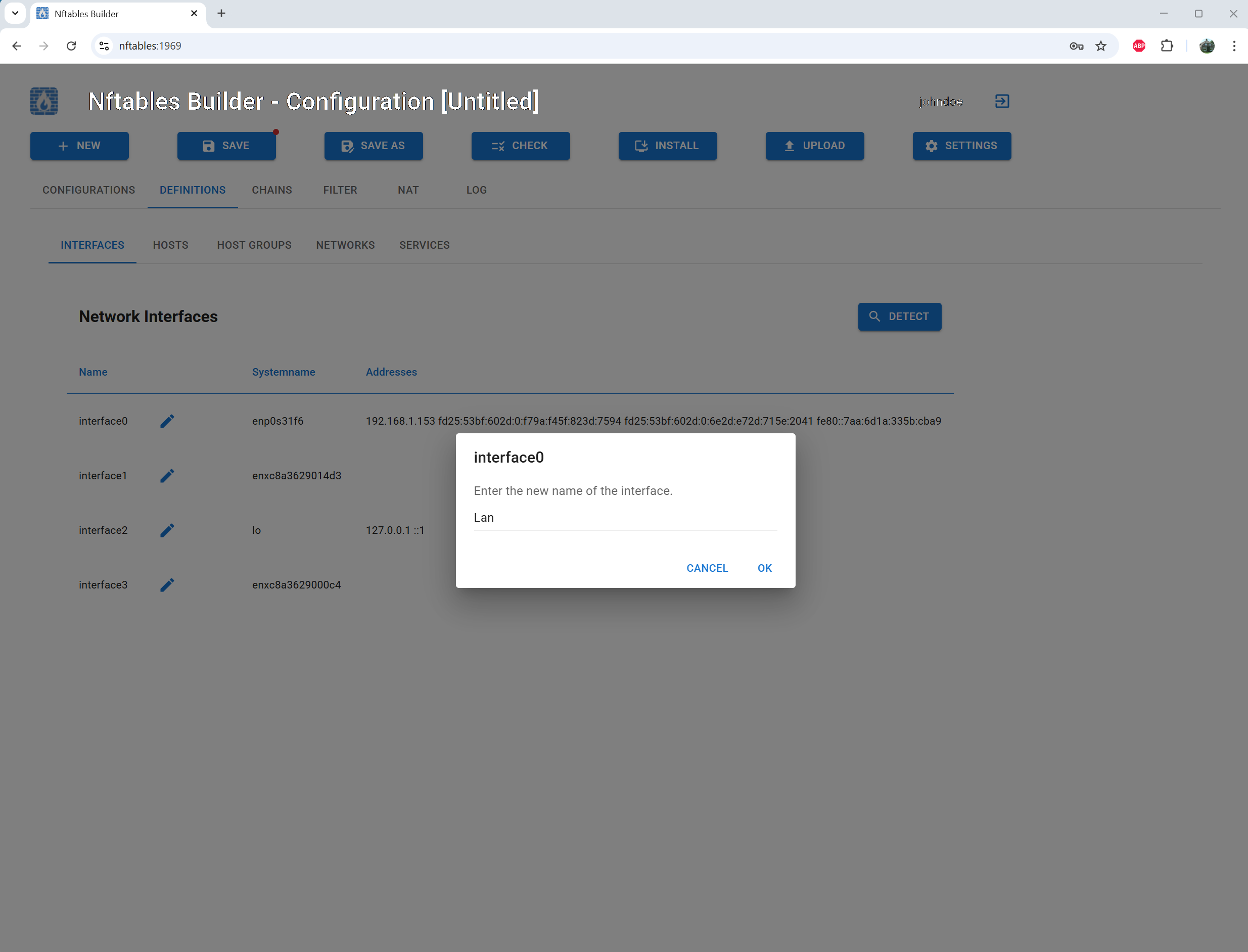Check the configuration using CHECK
Viewport: 1248px width, 952px height.
(x=520, y=146)
